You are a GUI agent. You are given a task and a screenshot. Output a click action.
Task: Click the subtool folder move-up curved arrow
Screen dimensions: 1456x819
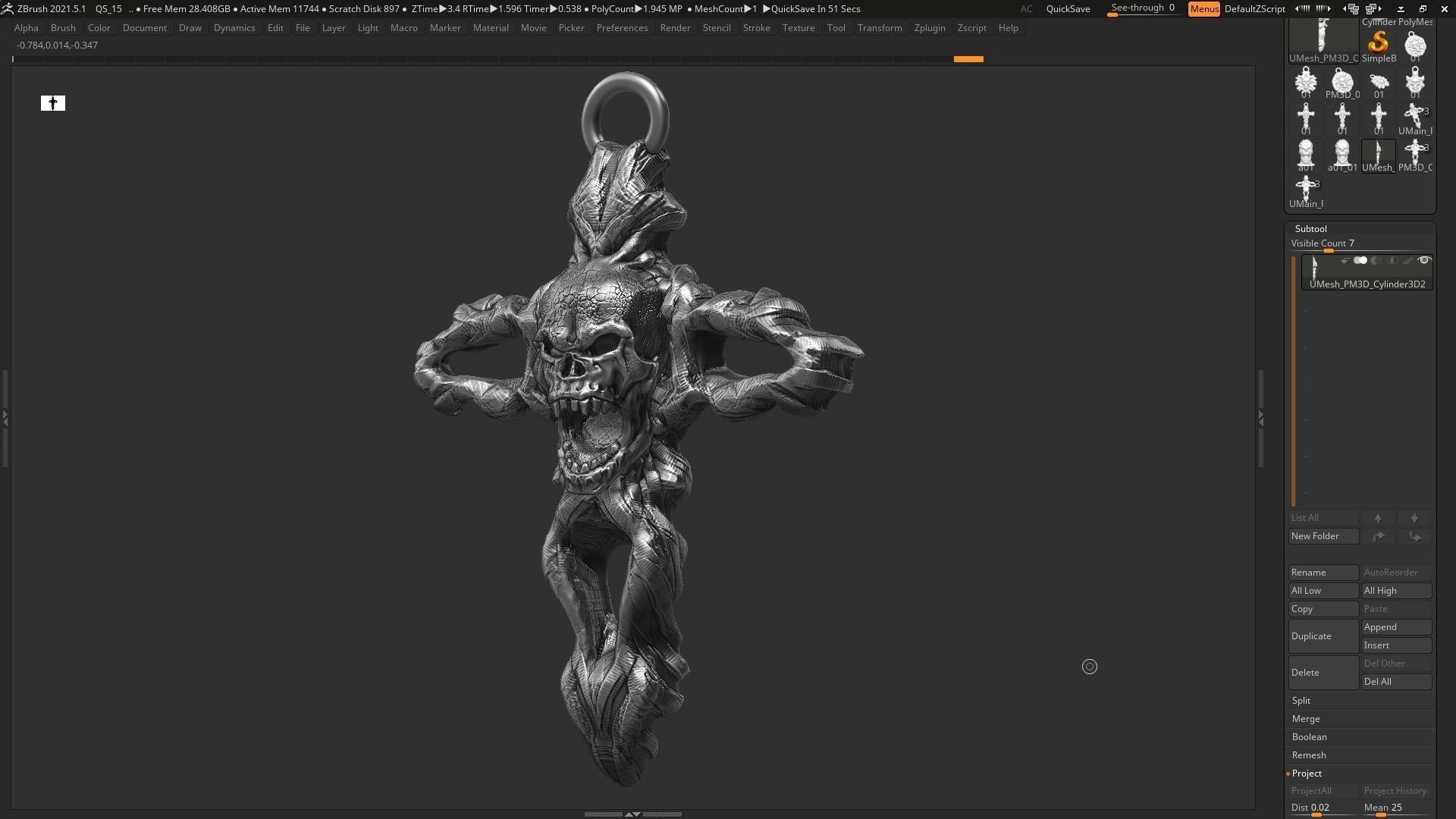point(1378,536)
